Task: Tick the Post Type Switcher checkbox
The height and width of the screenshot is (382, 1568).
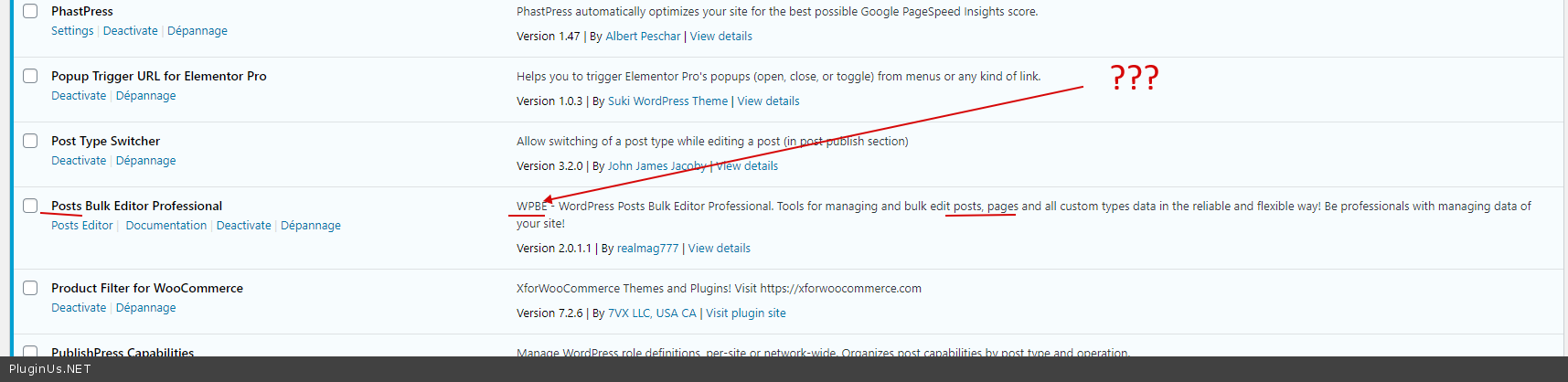Action: pos(30,141)
